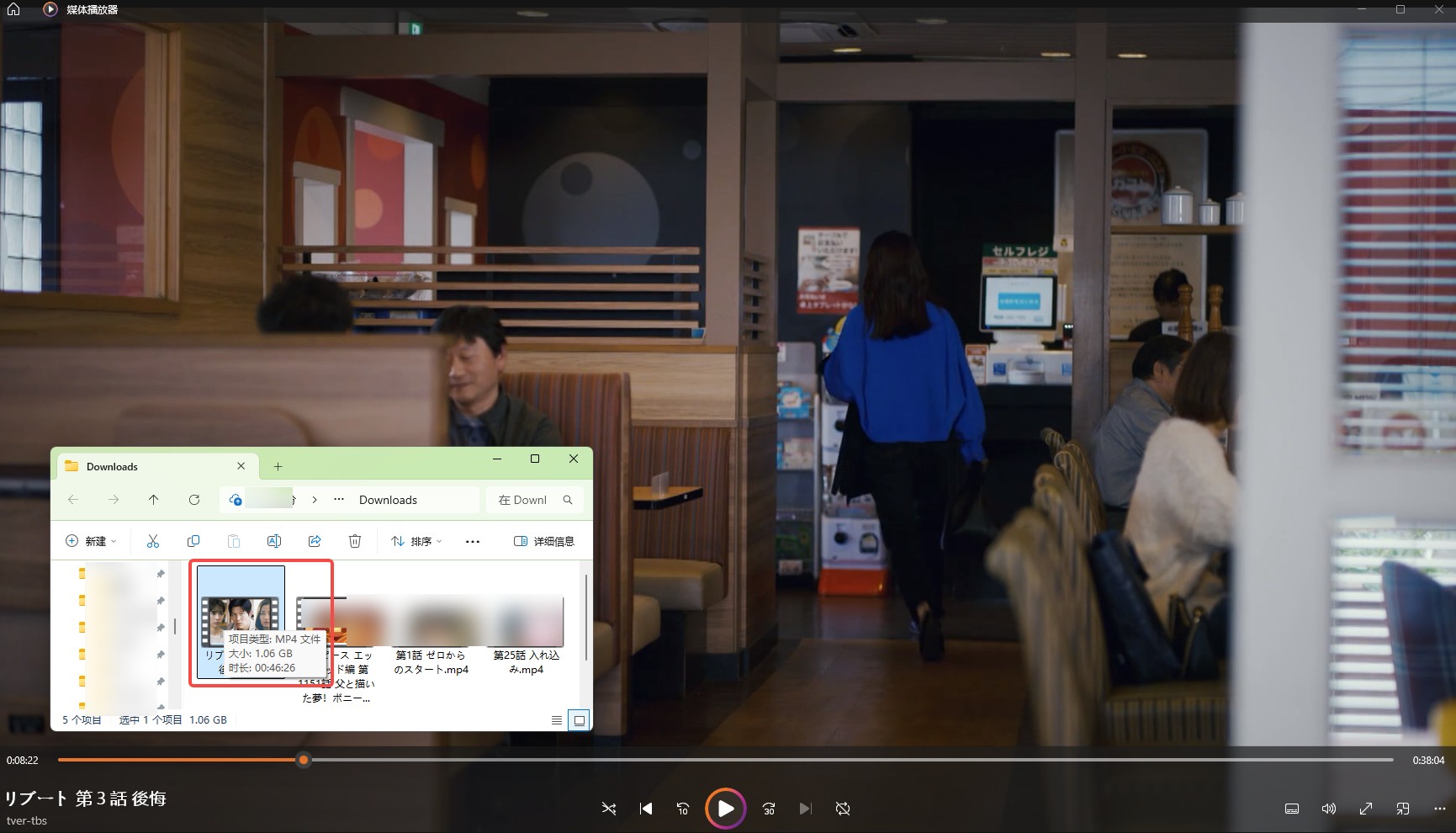Enter fullscreen mode in the media player
Viewport: 1456px width, 833px height.
pyautogui.click(x=1365, y=809)
